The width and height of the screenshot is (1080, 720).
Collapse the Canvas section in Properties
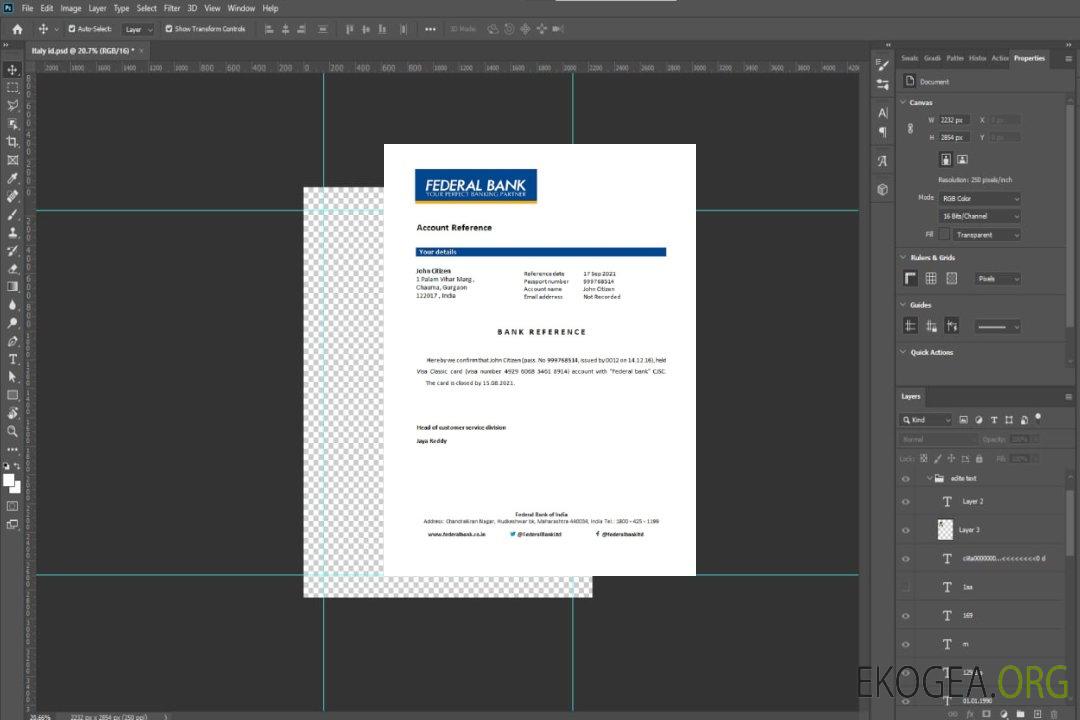click(903, 102)
